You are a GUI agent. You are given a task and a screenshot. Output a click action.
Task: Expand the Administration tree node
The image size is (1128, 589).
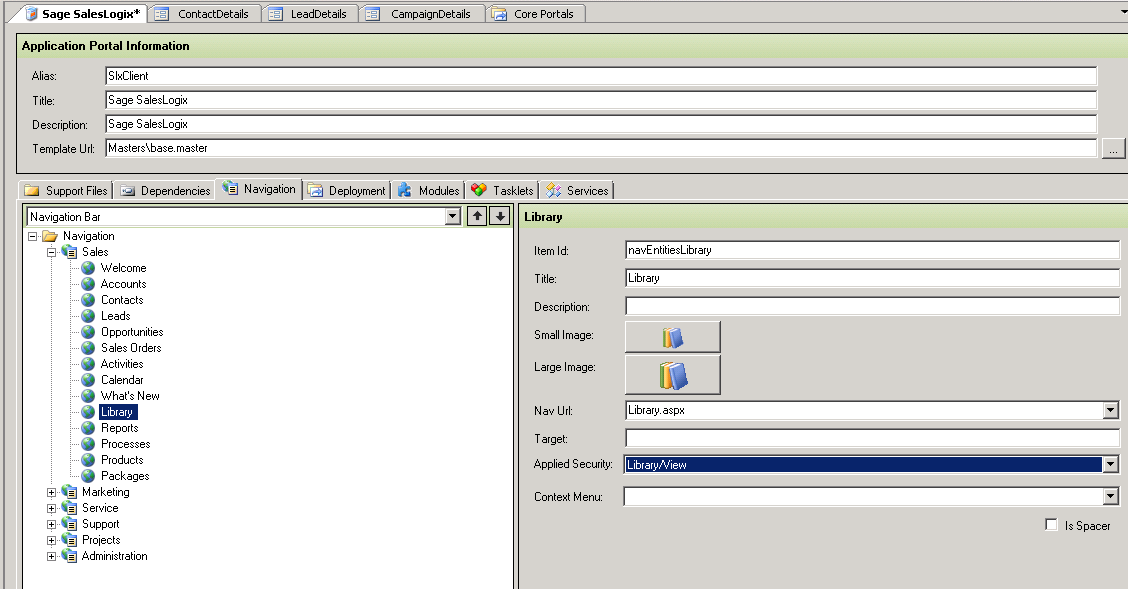(51, 557)
